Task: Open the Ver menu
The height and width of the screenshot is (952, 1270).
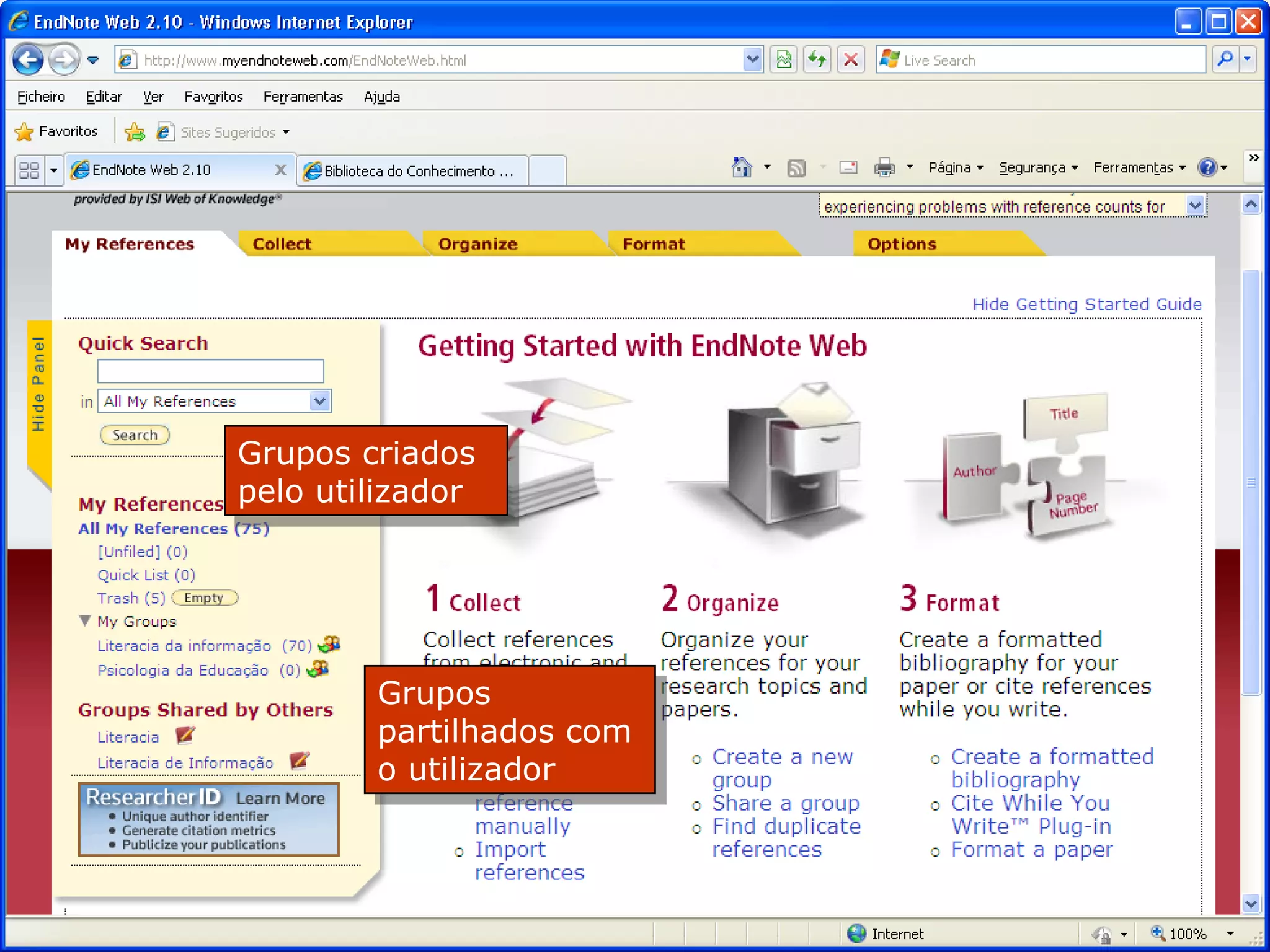Action: (x=153, y=97)
